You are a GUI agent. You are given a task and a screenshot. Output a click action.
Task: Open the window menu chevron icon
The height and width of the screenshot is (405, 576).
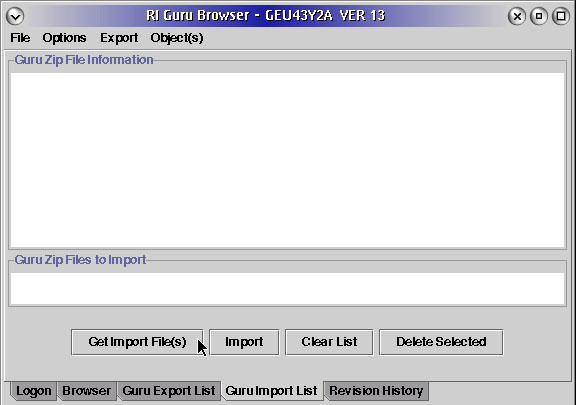click(x=15, y=16)
